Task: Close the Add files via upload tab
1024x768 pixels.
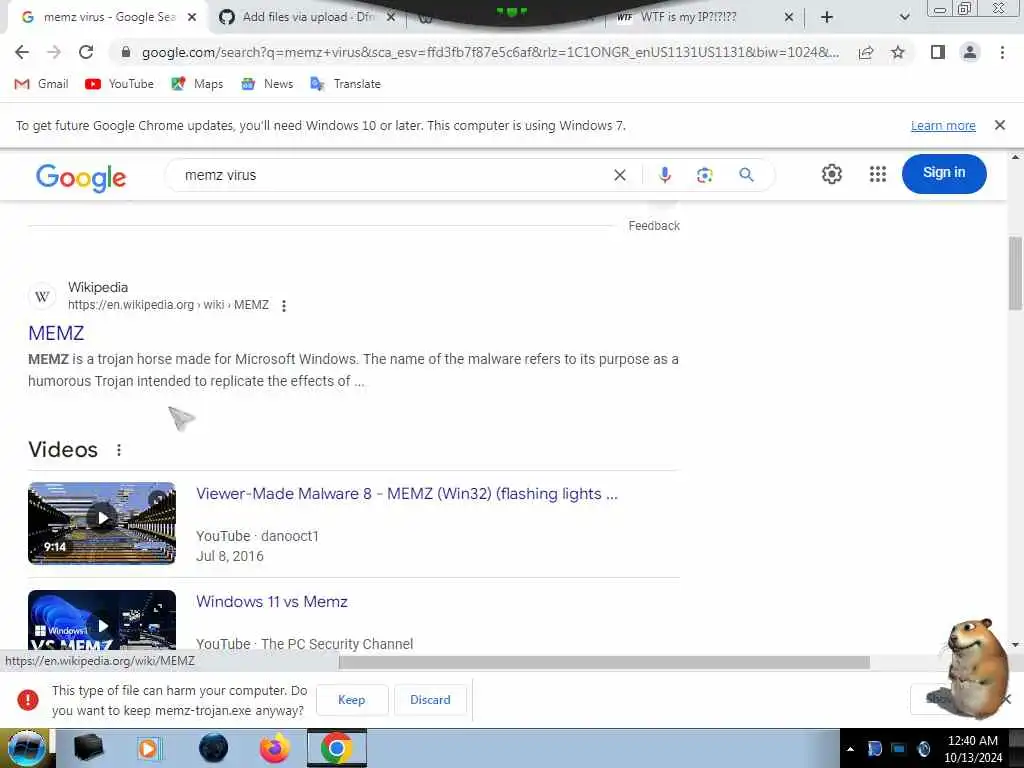Action: pyautogui.click(x=391, y=18)
